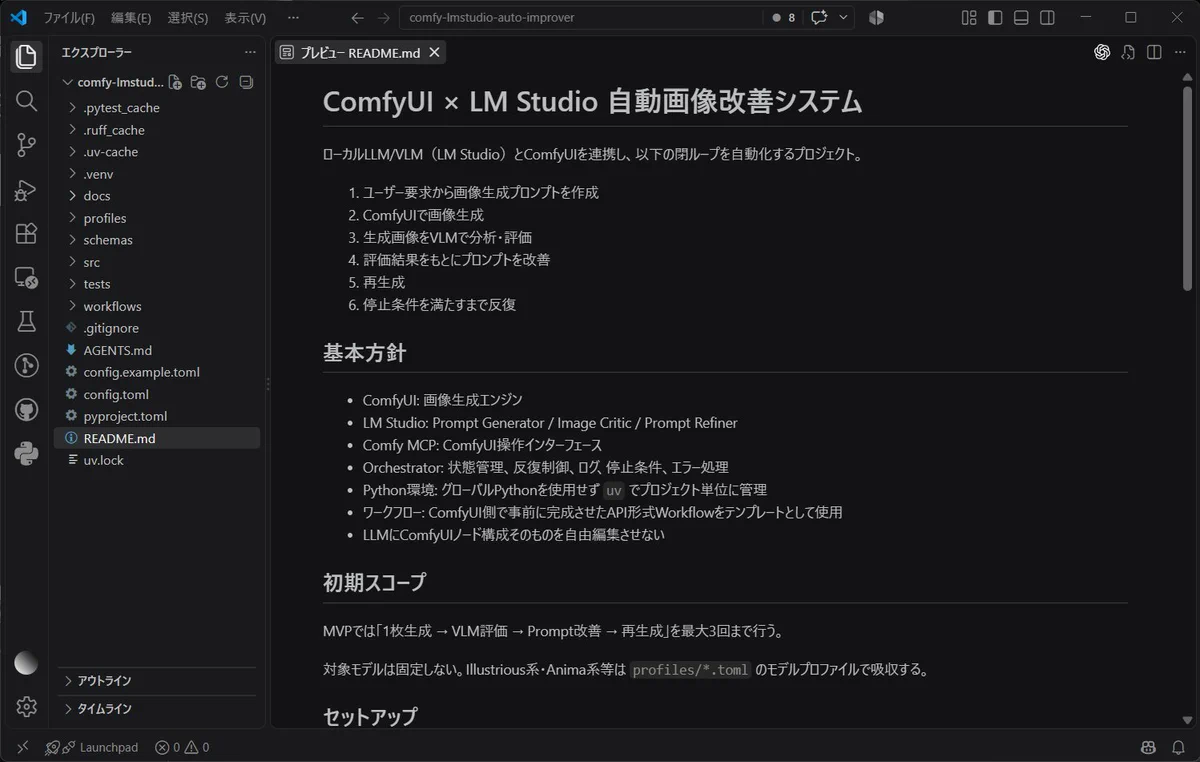Open the Testing flask view
Viewport: 1200px width, 762px height.
pyautogui.click(x=27, y=321)
